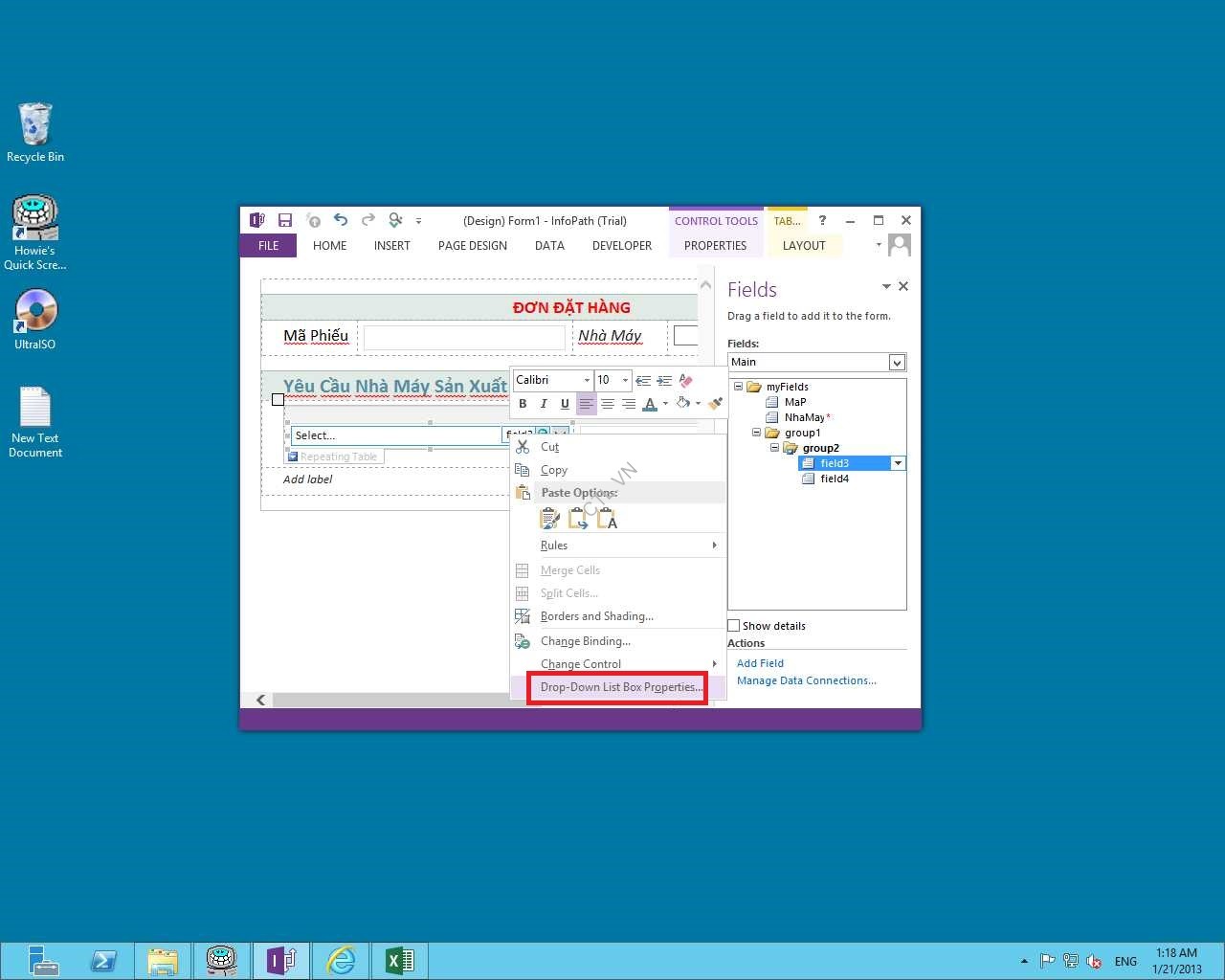Toggle Align Left in mini toolbar
The width and height of the screenshot is (1225, 980).
pyautogui.click(x=586, y=404)
